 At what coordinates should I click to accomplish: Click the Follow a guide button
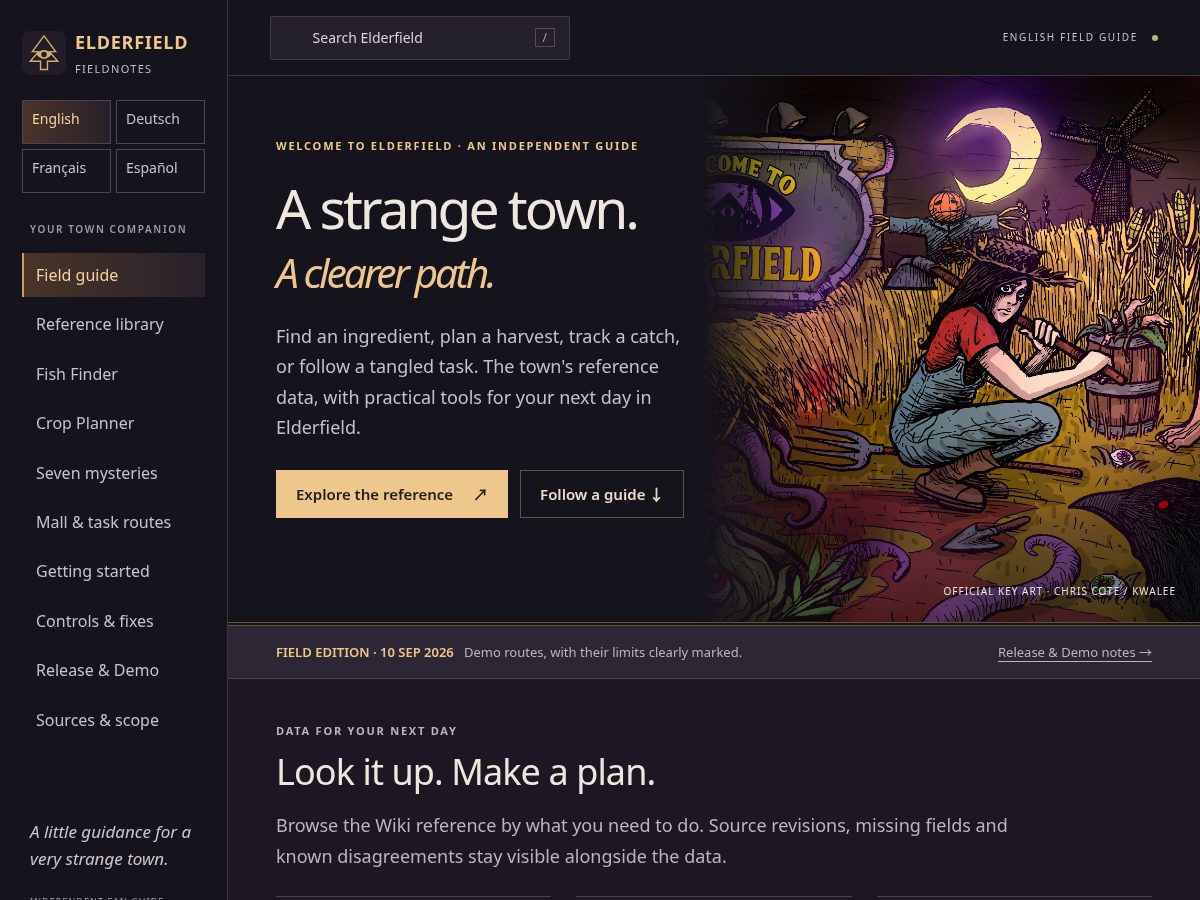click(602, 494)
